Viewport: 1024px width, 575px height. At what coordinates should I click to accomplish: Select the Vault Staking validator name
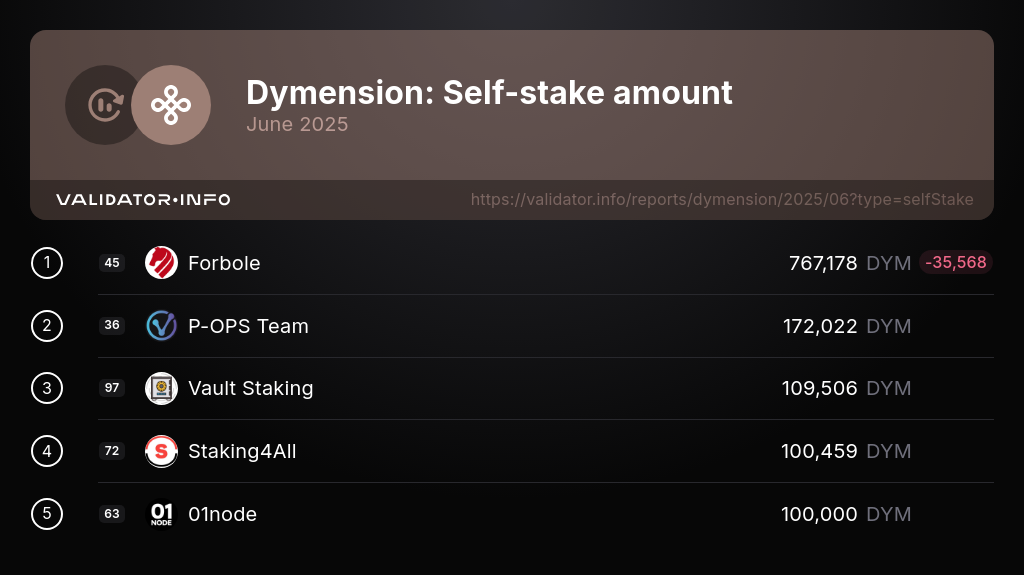[x=250, y=388]
